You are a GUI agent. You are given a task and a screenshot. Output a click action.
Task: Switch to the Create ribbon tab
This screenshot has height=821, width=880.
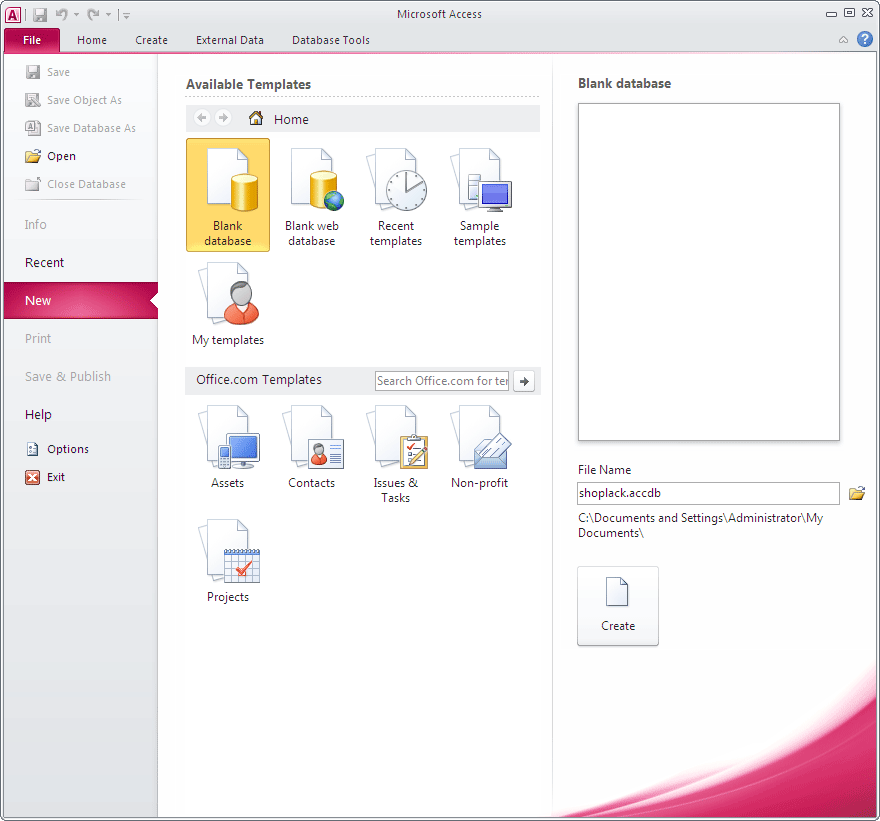point(152,40)
